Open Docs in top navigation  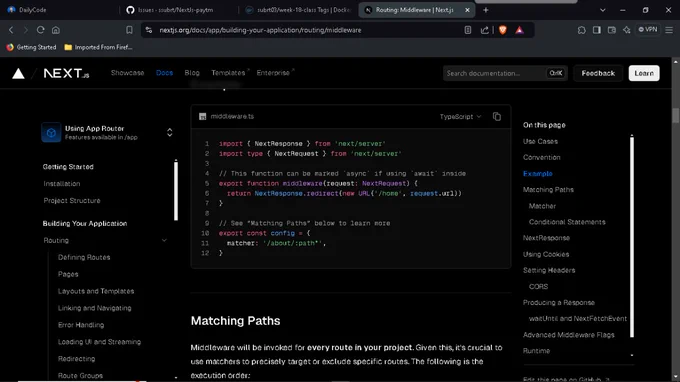[x=164, y=73]
